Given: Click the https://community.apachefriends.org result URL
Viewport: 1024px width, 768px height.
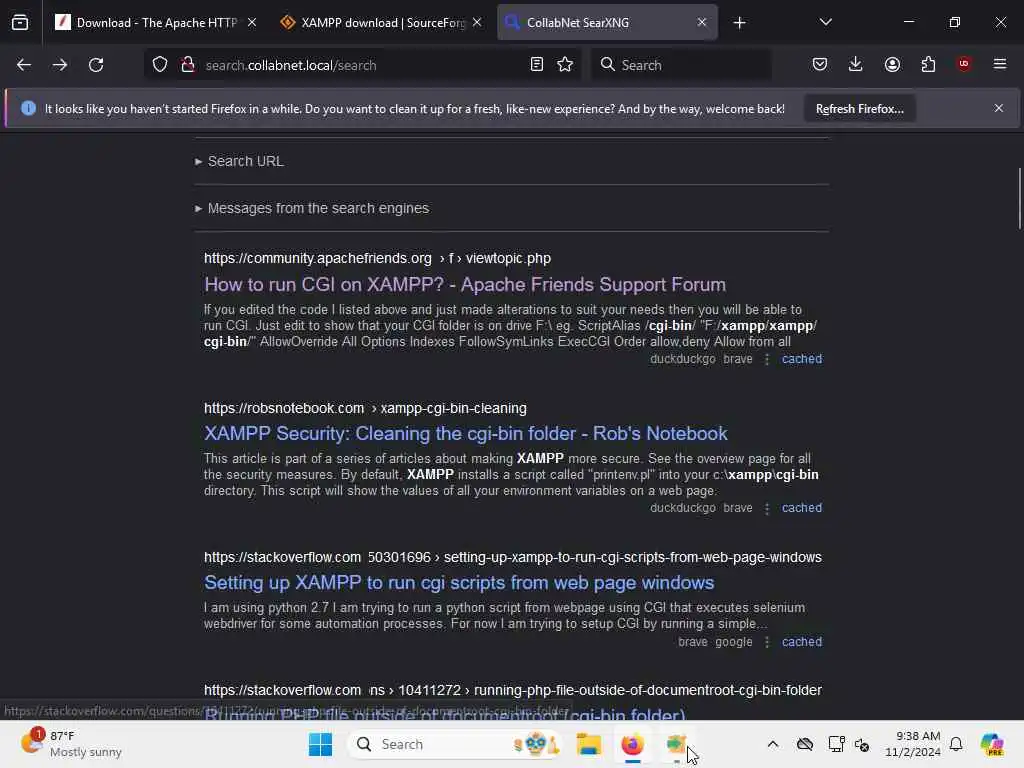Looking at the screenshot, I should coord(377,259).
